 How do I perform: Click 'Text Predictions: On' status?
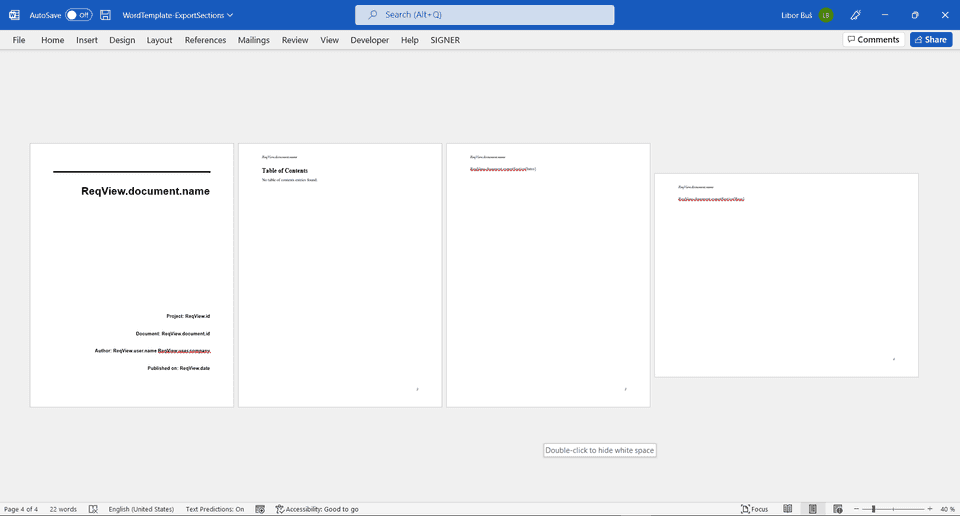pos(215,509)
